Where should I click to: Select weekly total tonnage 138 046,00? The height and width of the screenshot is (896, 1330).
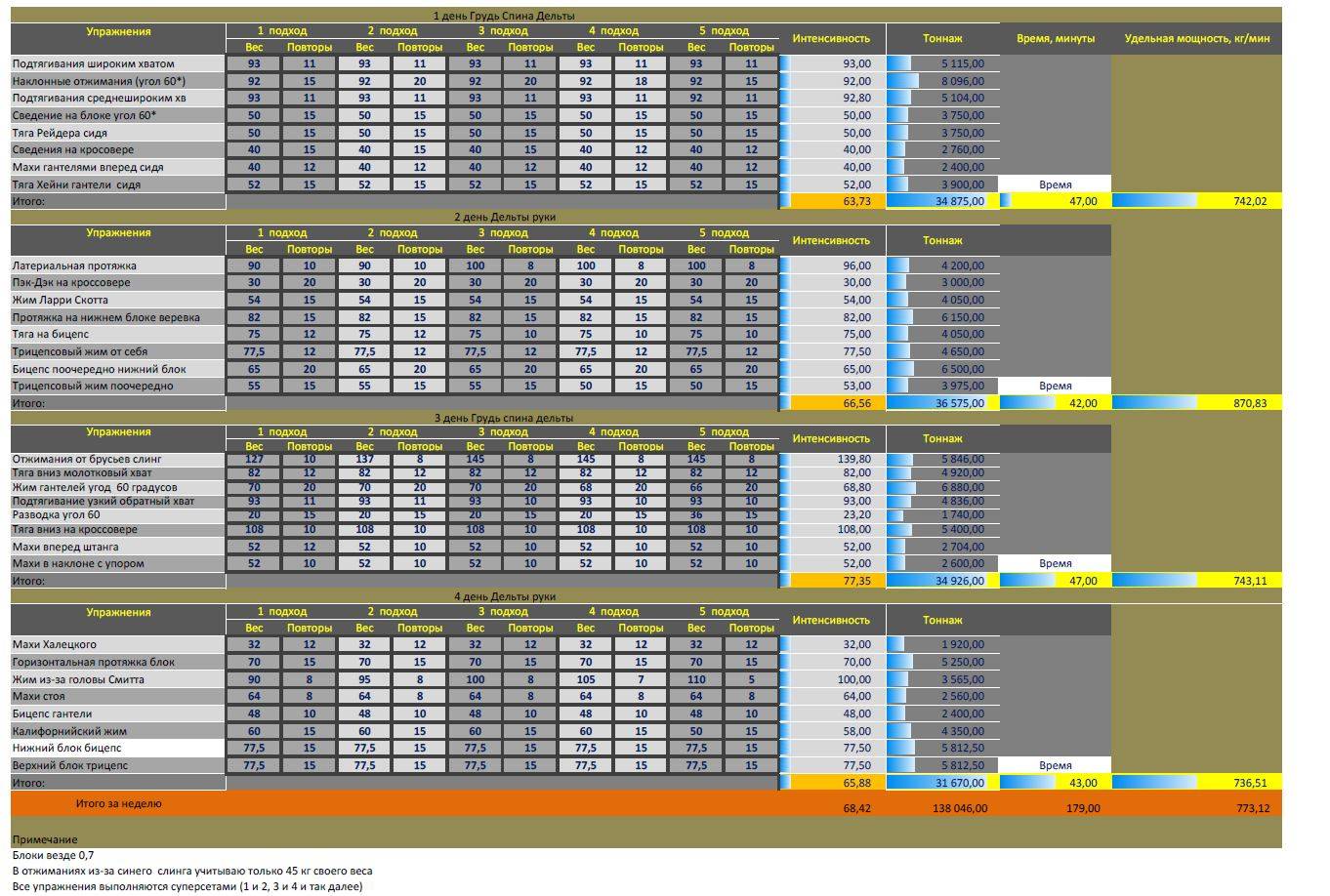pos(942,808)
